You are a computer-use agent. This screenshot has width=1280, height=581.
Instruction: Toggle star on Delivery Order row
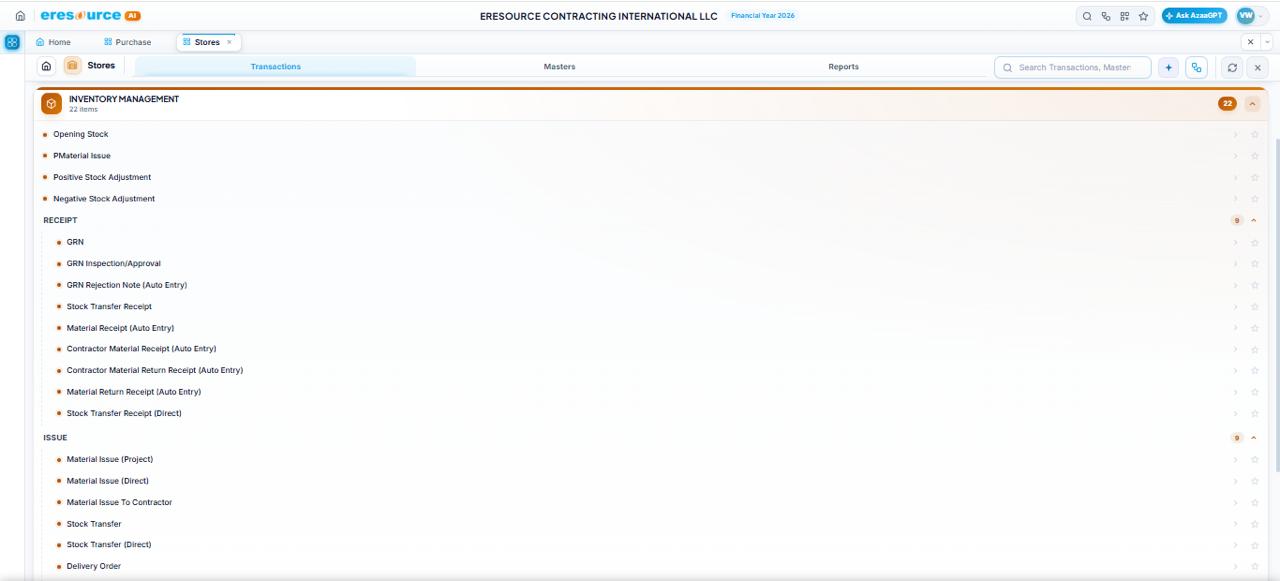coord(1255,567)
